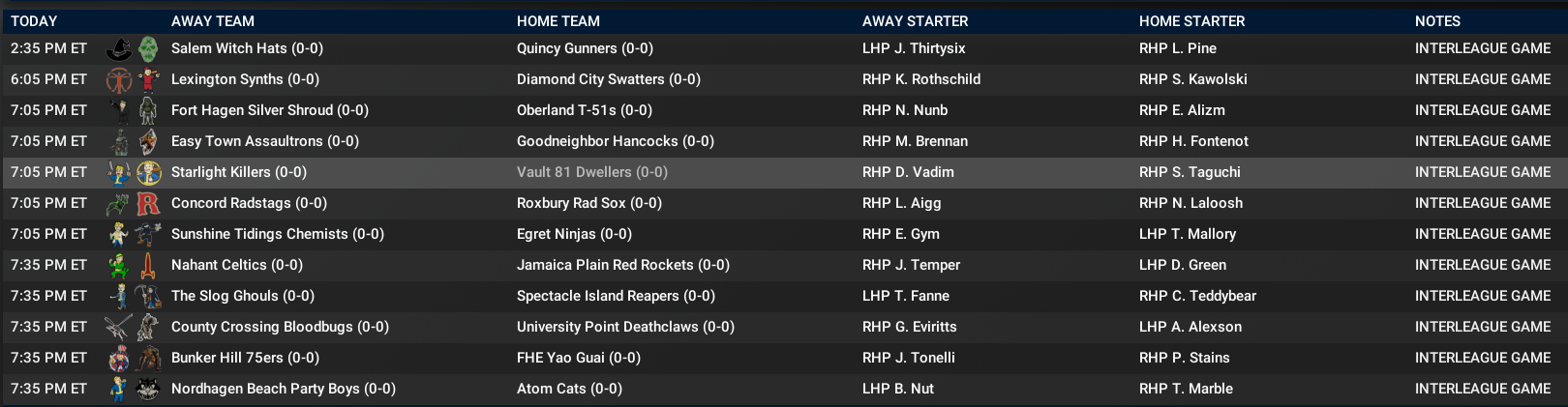Open the Spectacle Island Reapers grim reaper logo
The height and width of the screenshot is (407, 1568).
tap(148, 296)
